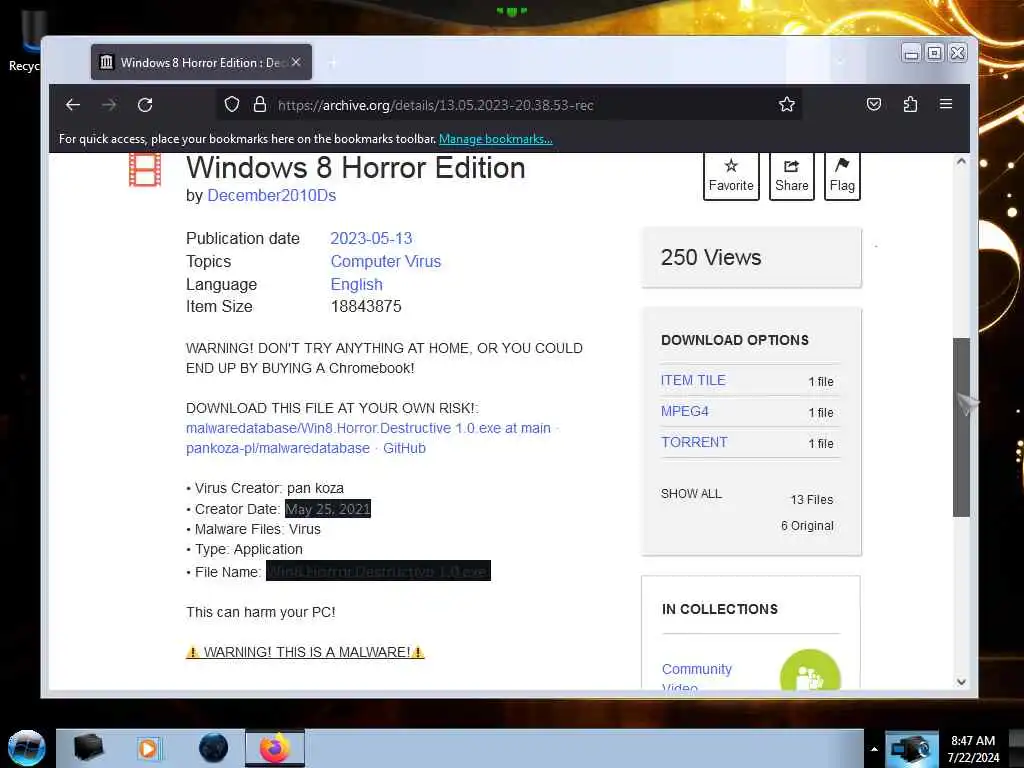Open the list all tabs dropdown
The height and width of the screenshot is (768, 1024).
[x=840, y=63]
